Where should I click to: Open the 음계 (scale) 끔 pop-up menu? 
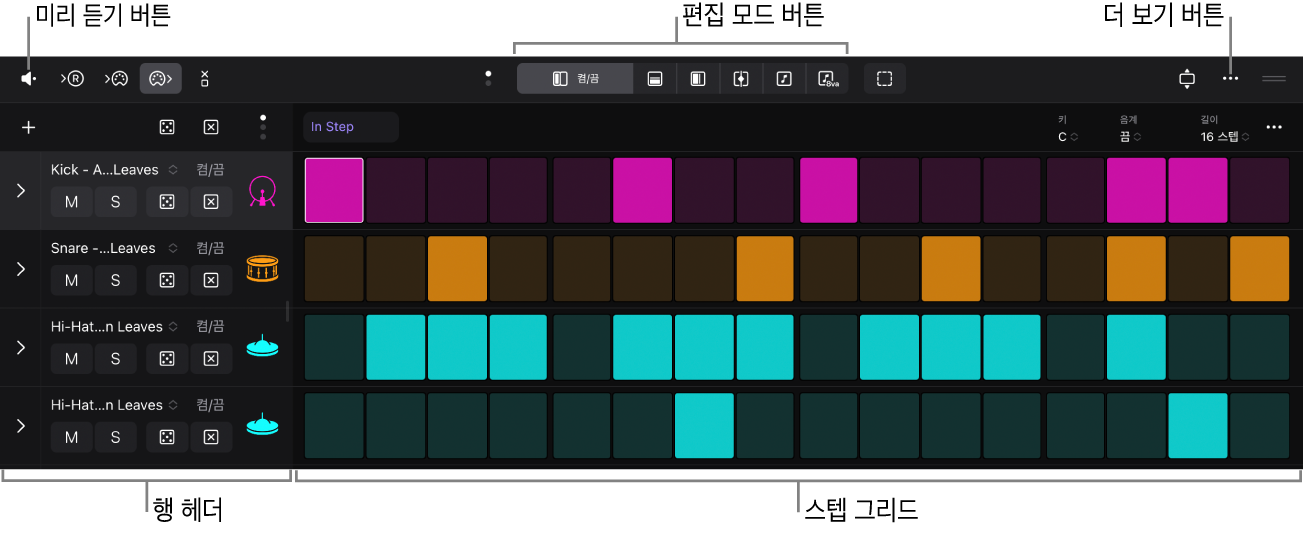(1130, 137)
